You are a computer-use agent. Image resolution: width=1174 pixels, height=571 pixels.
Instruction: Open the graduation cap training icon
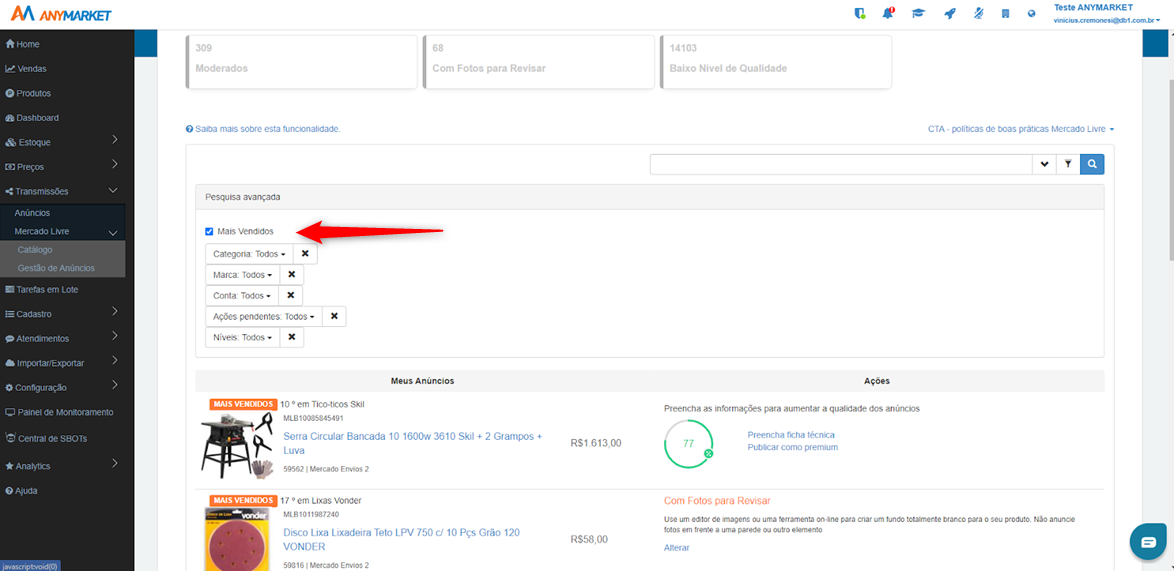917,13
